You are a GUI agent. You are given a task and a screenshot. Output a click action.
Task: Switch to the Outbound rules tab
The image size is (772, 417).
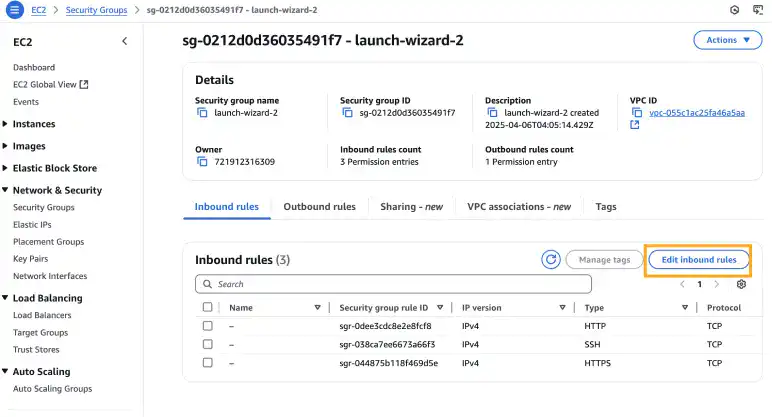click(x=320, y=207)
